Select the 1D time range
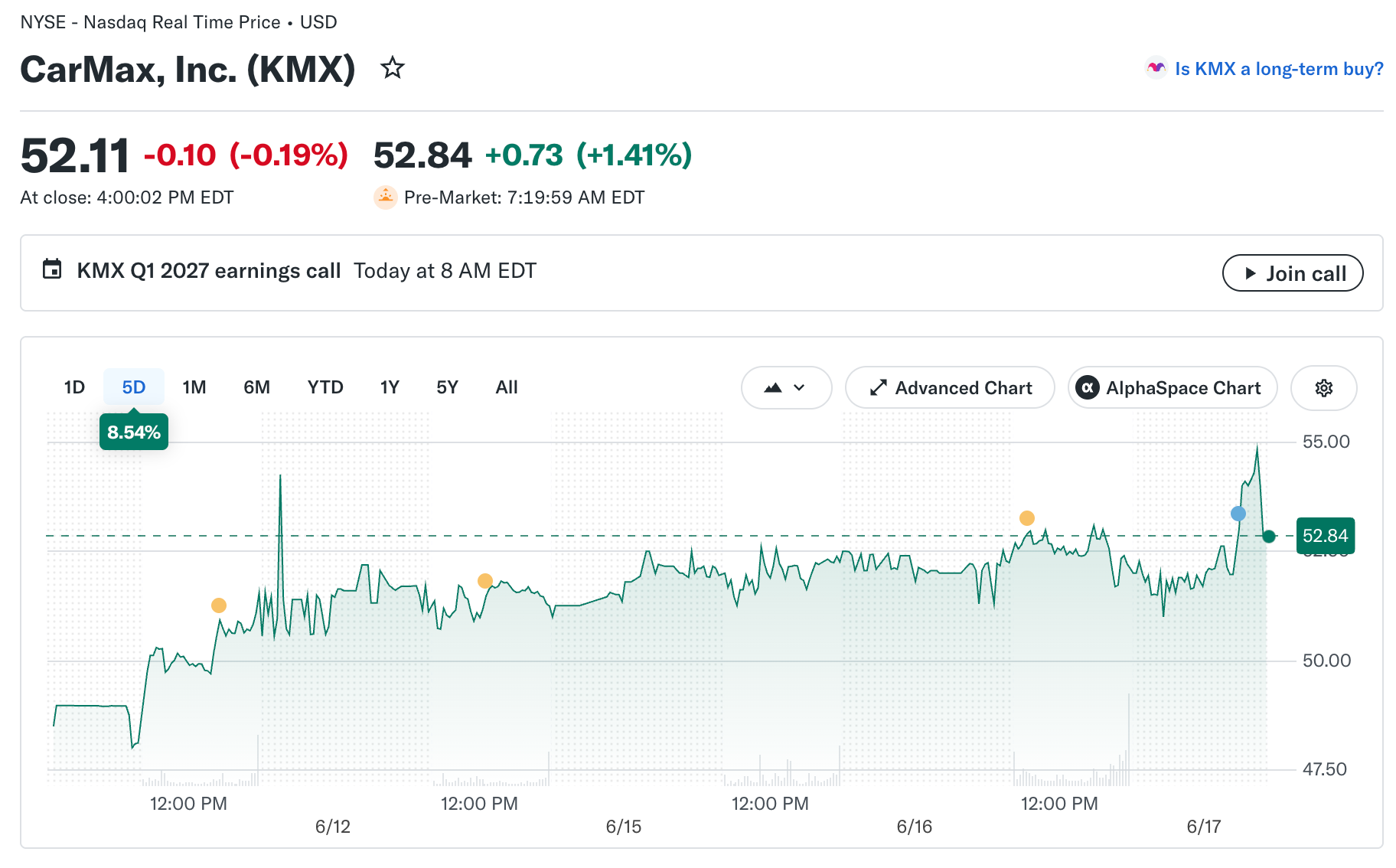 [x=74, y=387]
